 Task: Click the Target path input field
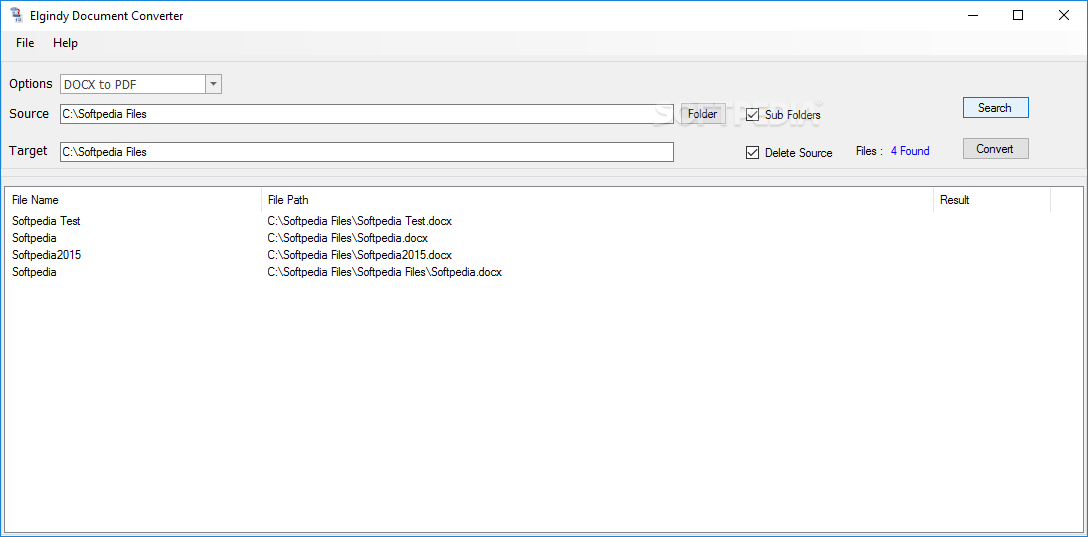pos(366,152)
